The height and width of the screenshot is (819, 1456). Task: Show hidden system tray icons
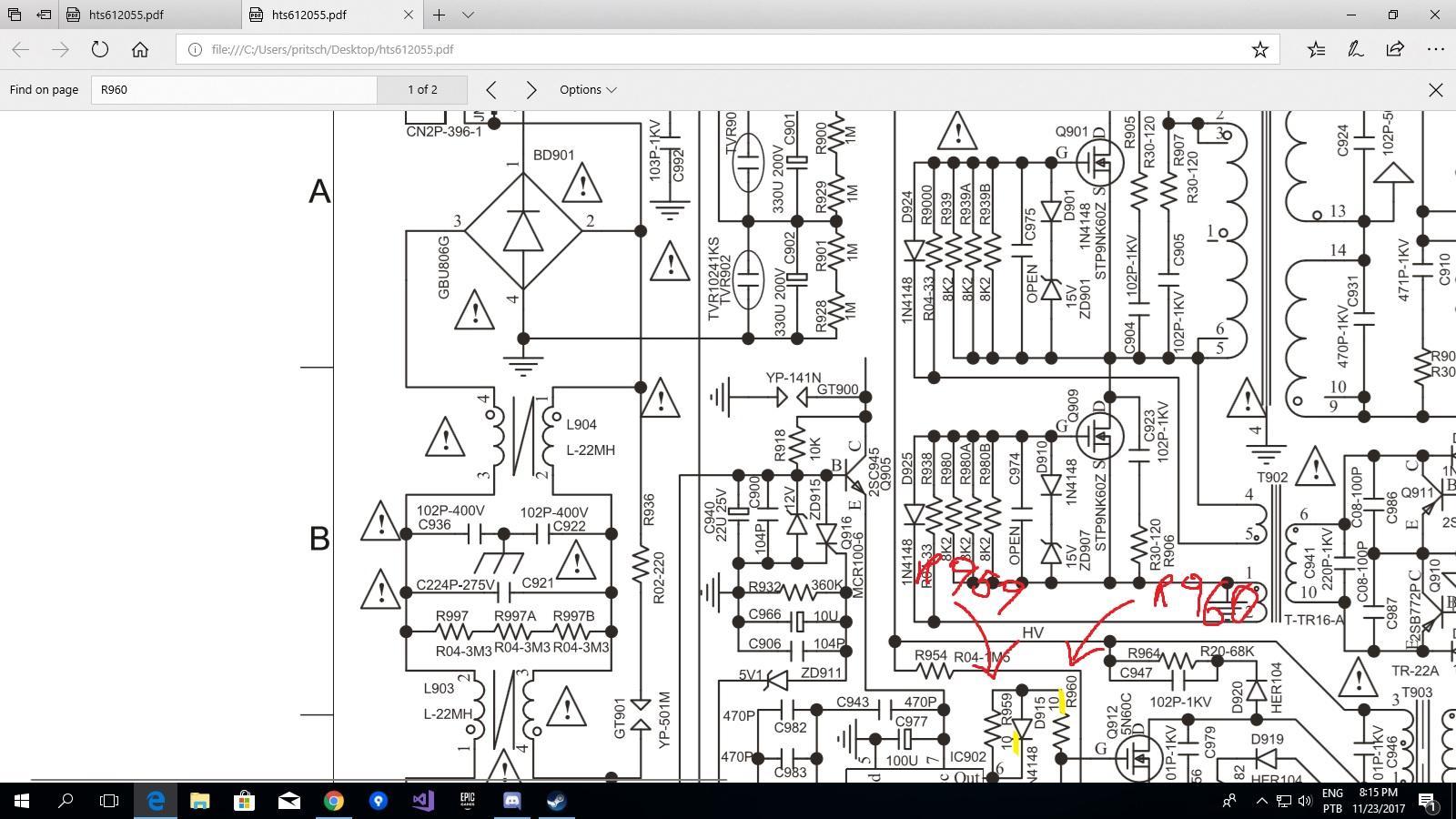(x=1261, y=801)
